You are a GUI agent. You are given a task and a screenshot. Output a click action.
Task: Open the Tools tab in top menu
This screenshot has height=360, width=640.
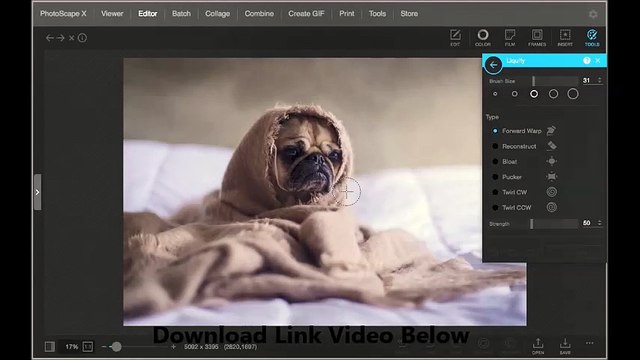pyautogui.click(x=377, y=13)
